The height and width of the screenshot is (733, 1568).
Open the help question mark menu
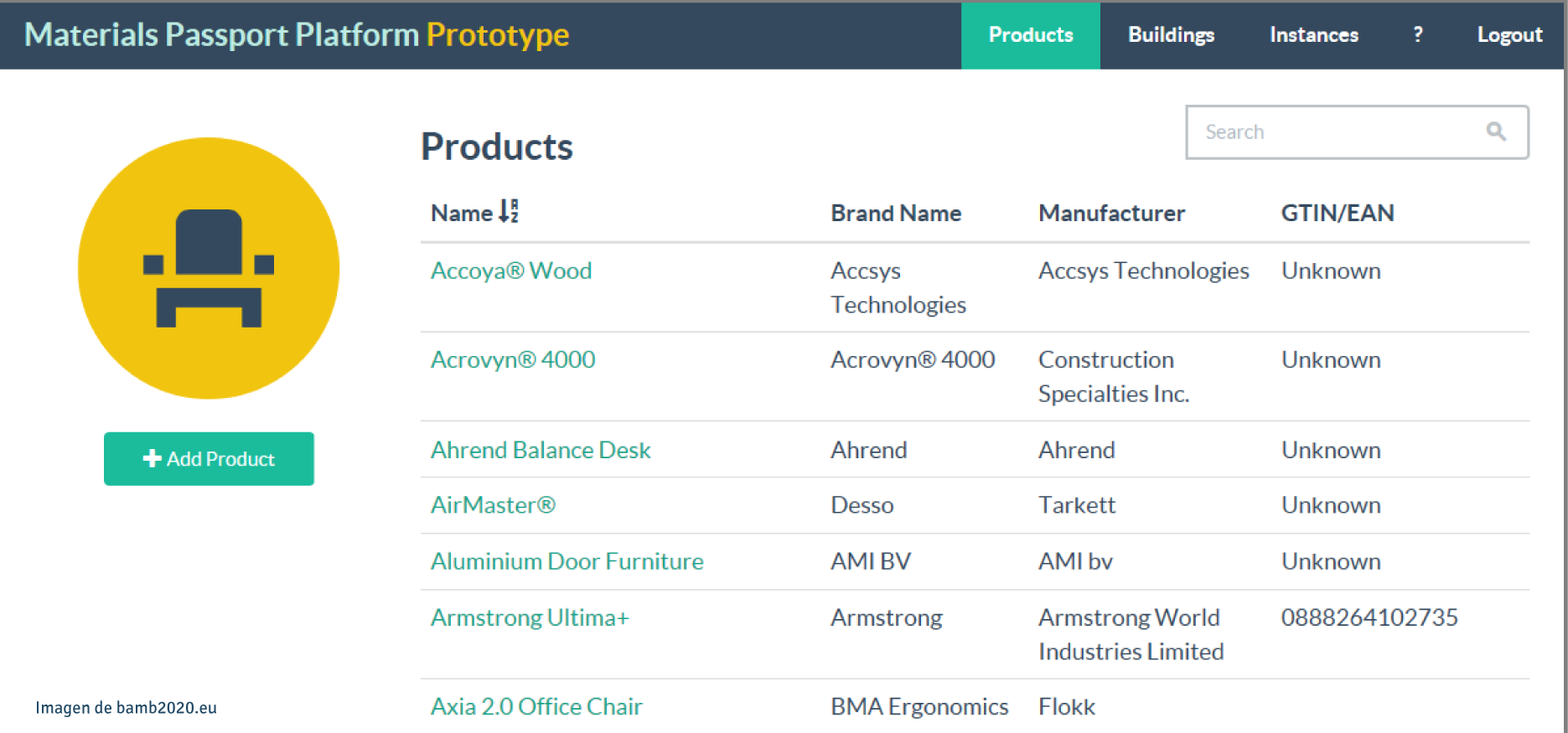1417,34
